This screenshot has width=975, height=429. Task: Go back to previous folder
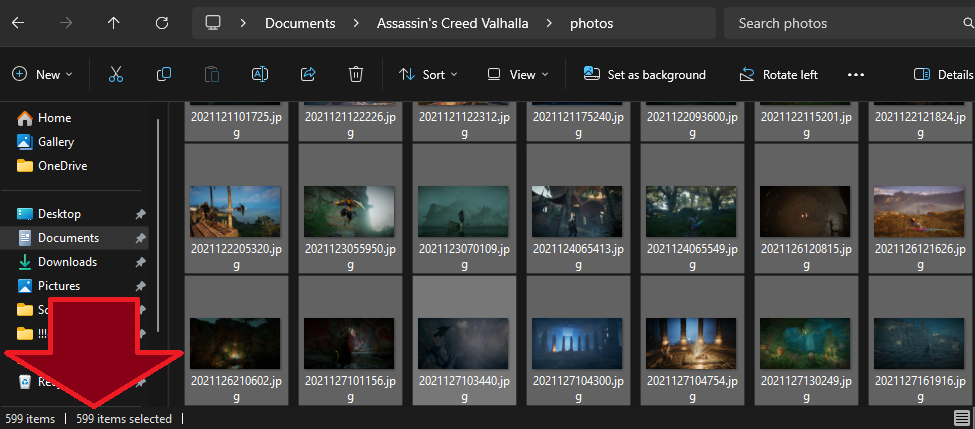18,24
